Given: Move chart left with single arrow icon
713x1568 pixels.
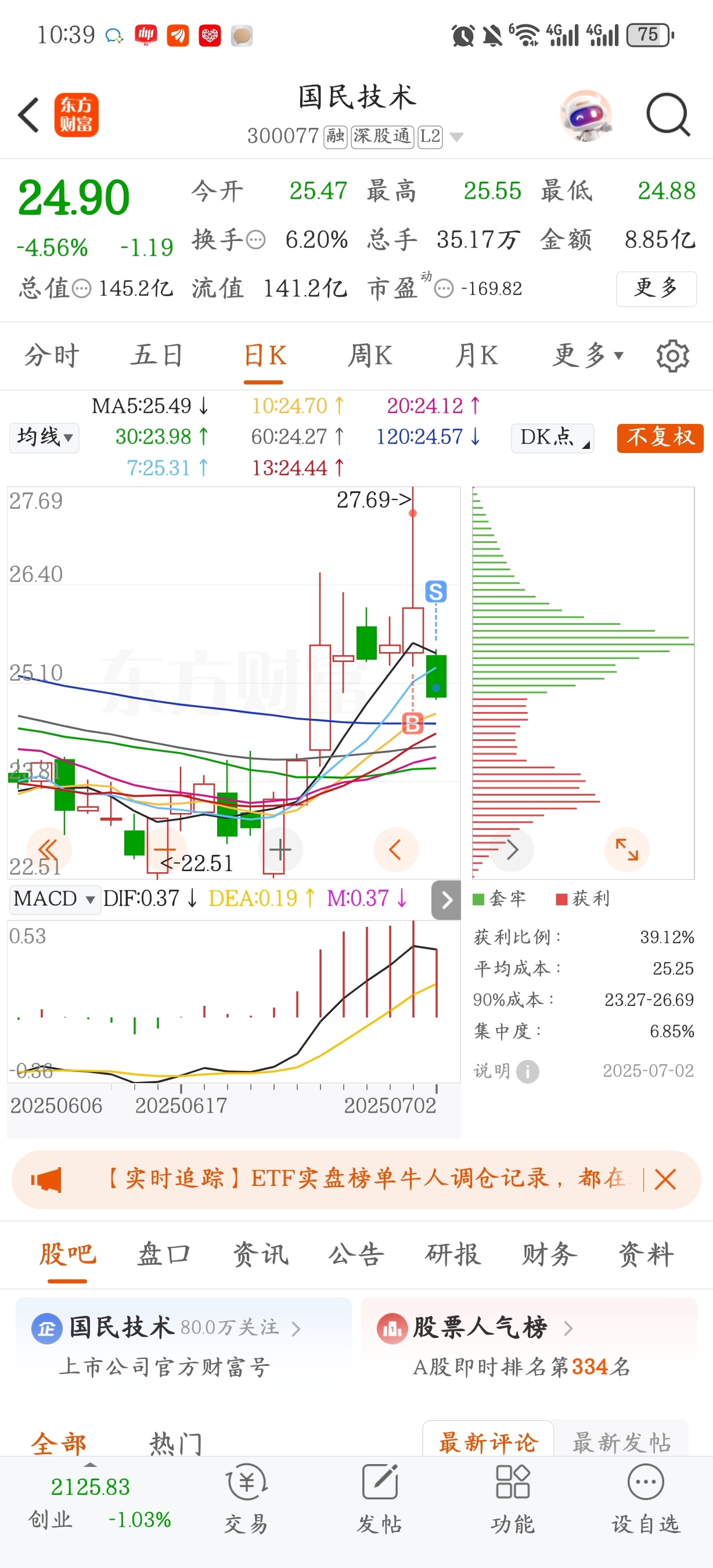Looking at the screenshot, I should pos(395,849).
